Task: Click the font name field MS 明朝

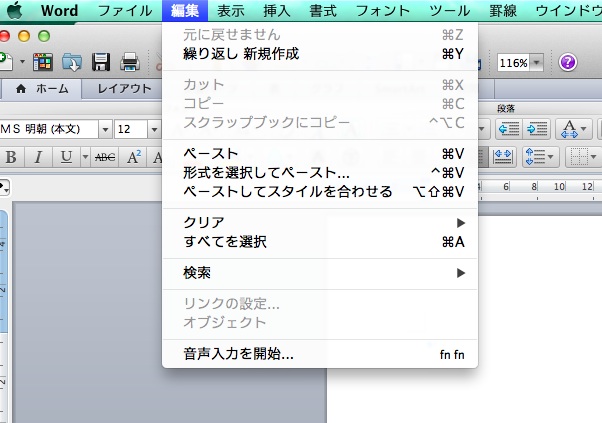Action: point(48,129)
